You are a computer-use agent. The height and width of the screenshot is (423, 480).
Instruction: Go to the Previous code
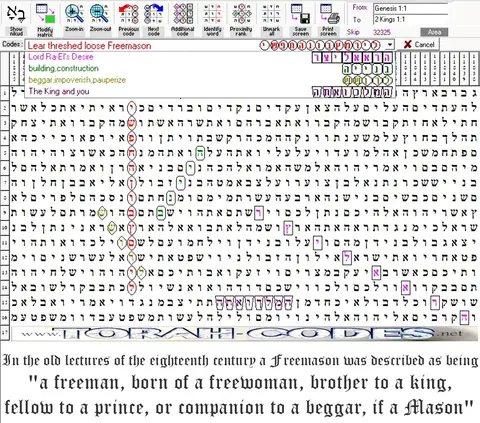coord(129,19)
